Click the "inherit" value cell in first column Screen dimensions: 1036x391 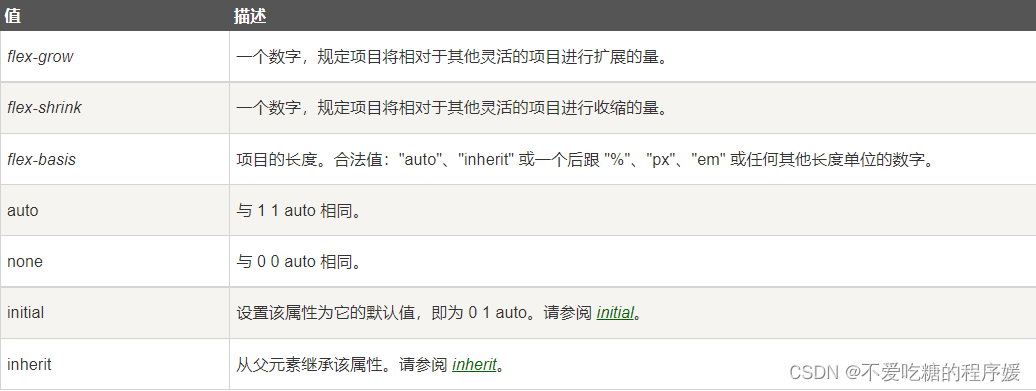coord(115,364)
